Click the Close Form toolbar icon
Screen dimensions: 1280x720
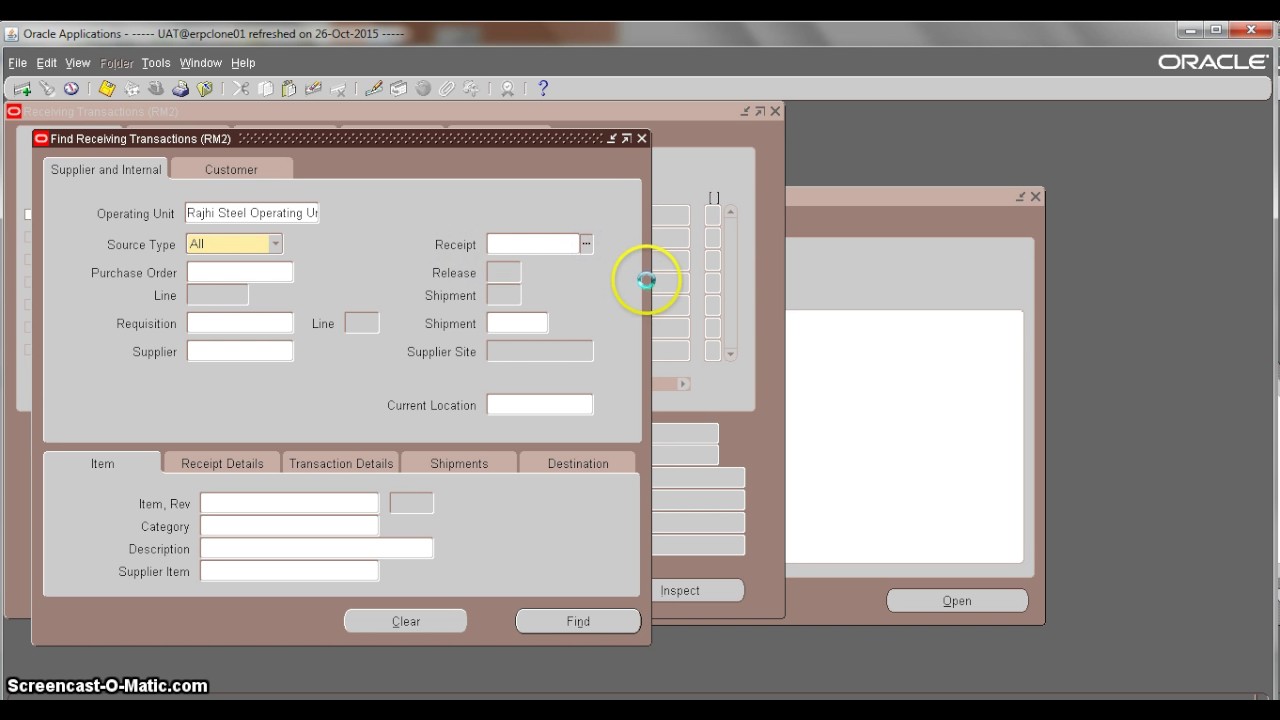coord(205,89)
